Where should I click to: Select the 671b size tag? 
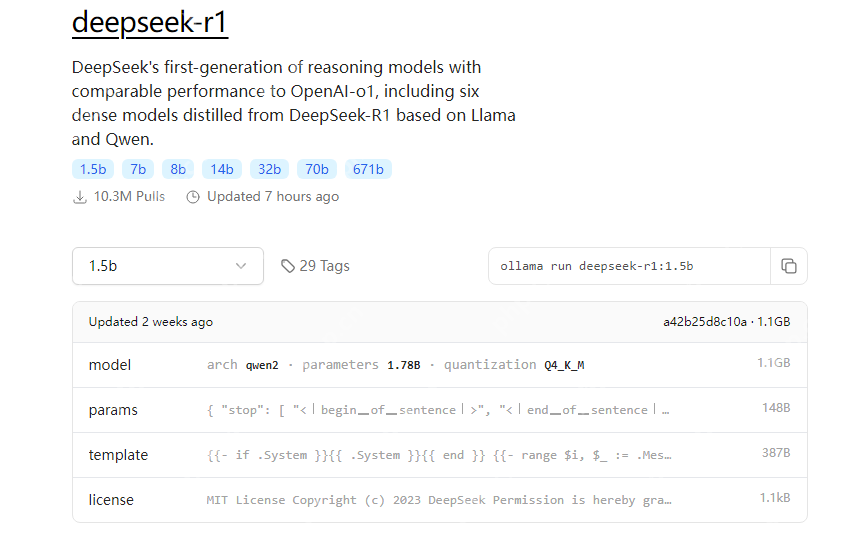pos(368,170)
